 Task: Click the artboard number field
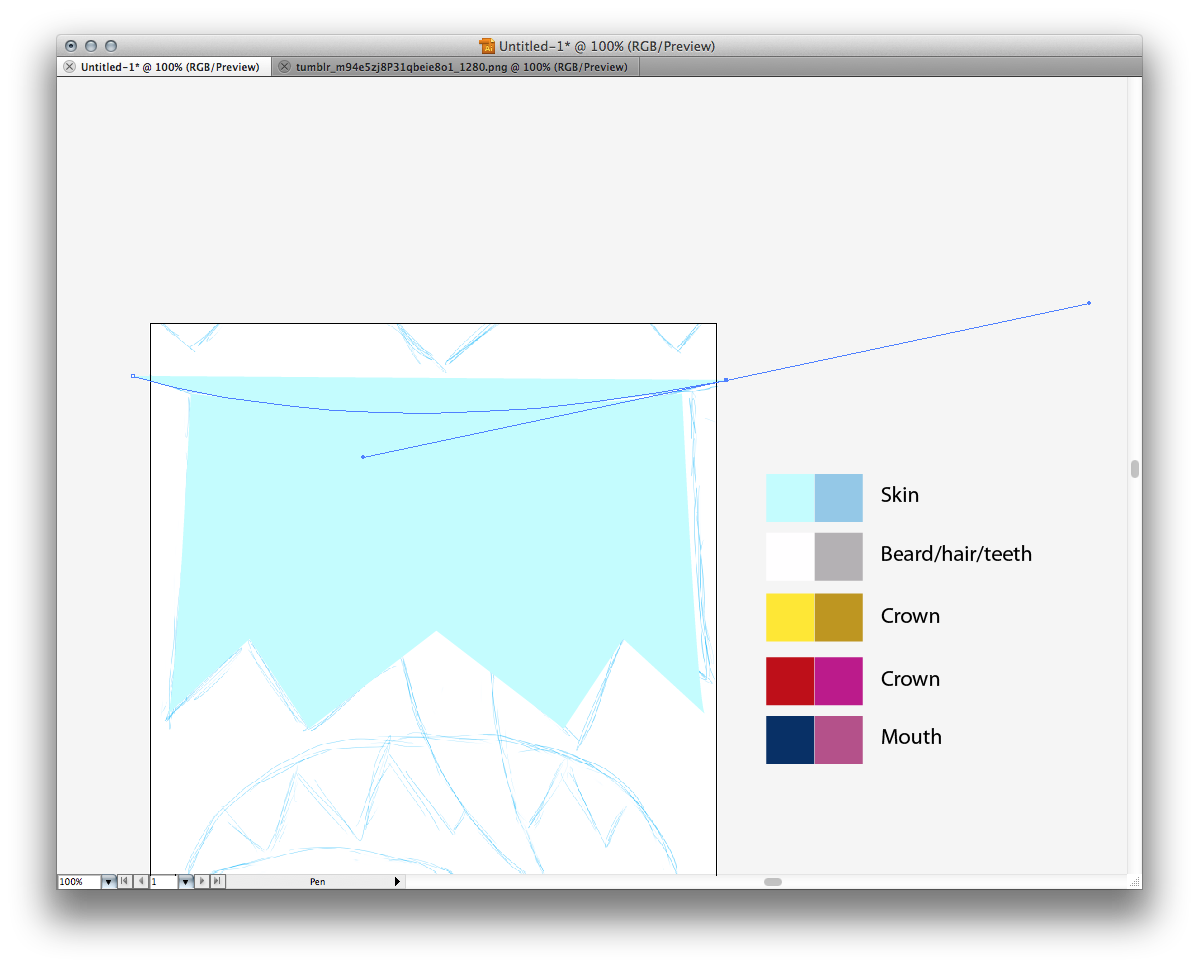click(162, 882)
